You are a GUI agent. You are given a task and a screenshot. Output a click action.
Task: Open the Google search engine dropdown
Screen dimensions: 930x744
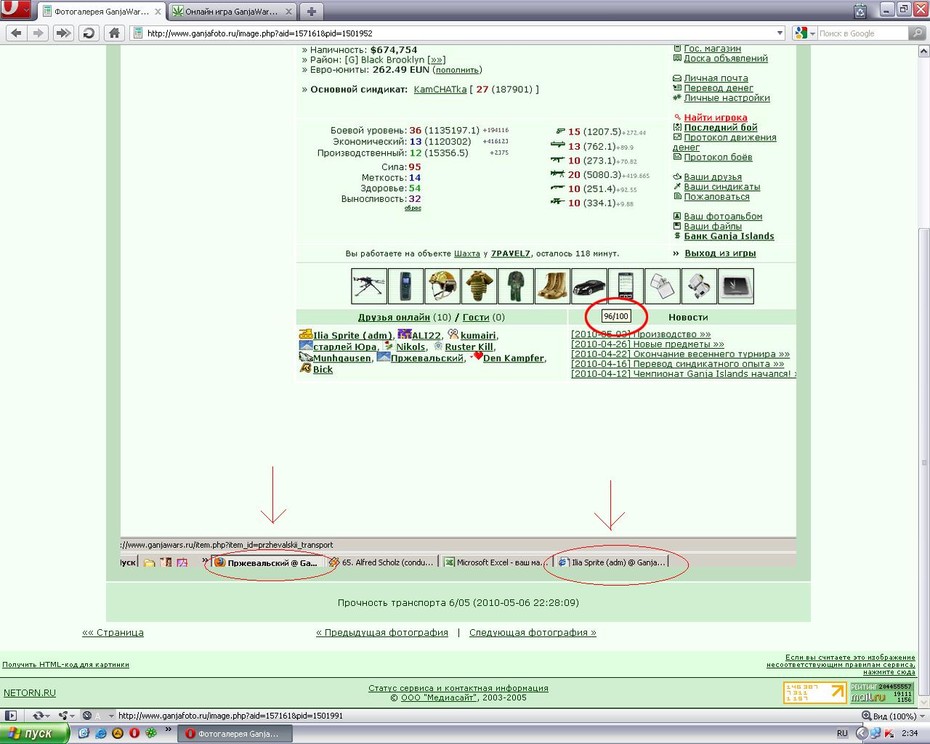pyautogui.click(x=804, y=34)
